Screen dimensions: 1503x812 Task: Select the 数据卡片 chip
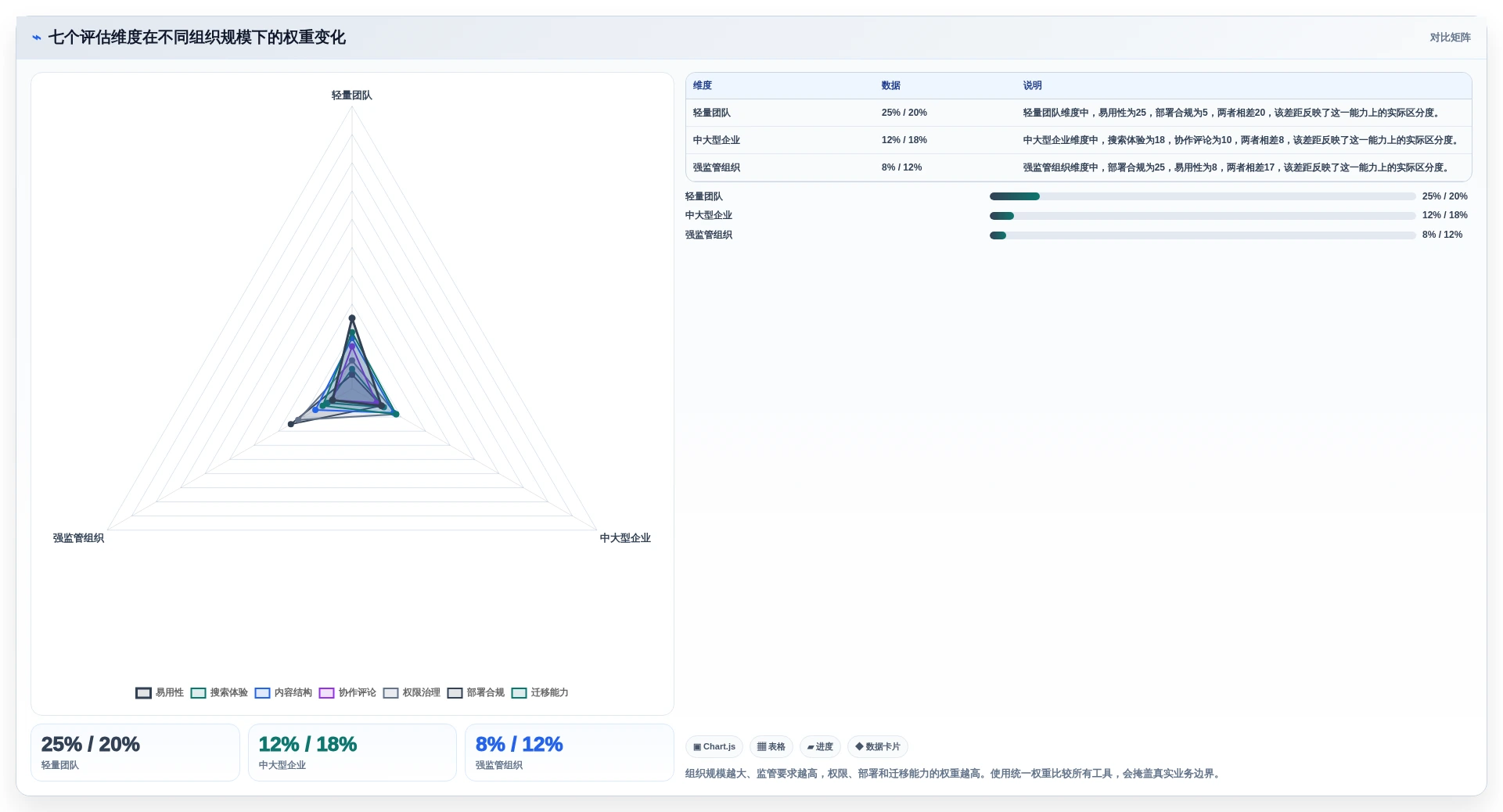pos(877,746)
